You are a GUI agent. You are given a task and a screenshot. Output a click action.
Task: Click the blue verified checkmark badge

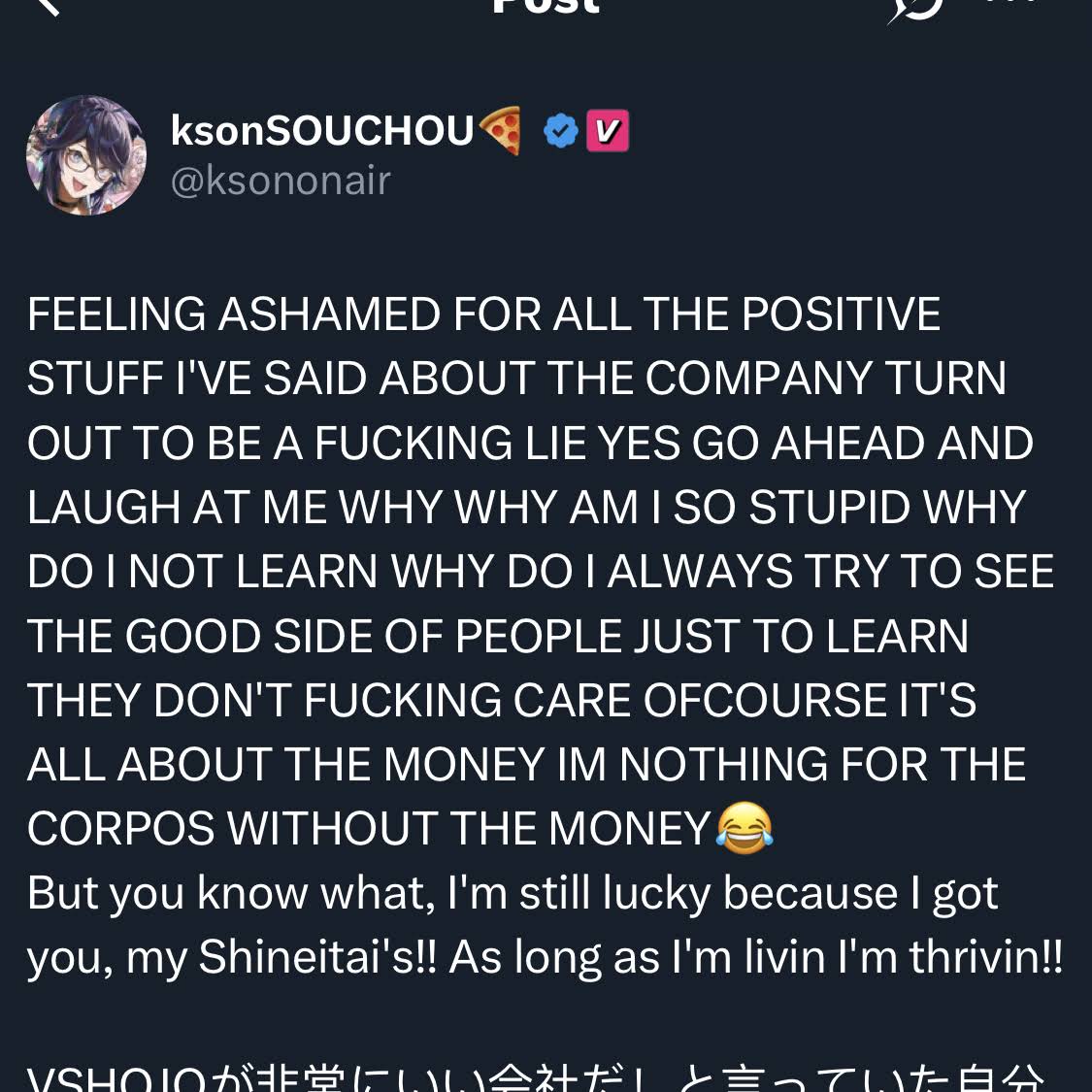[561, 131]
